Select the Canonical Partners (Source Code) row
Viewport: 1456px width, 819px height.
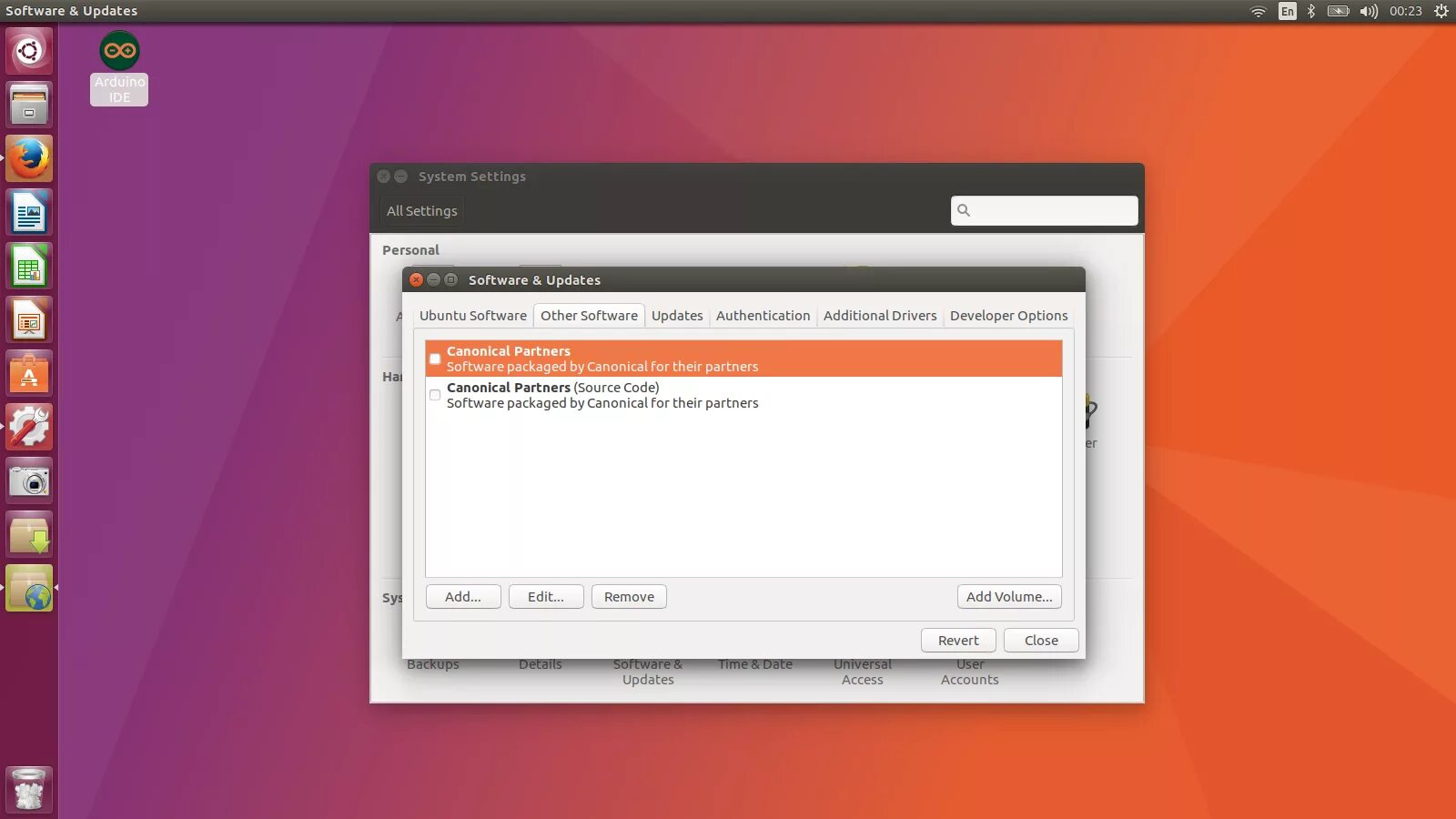743,395
